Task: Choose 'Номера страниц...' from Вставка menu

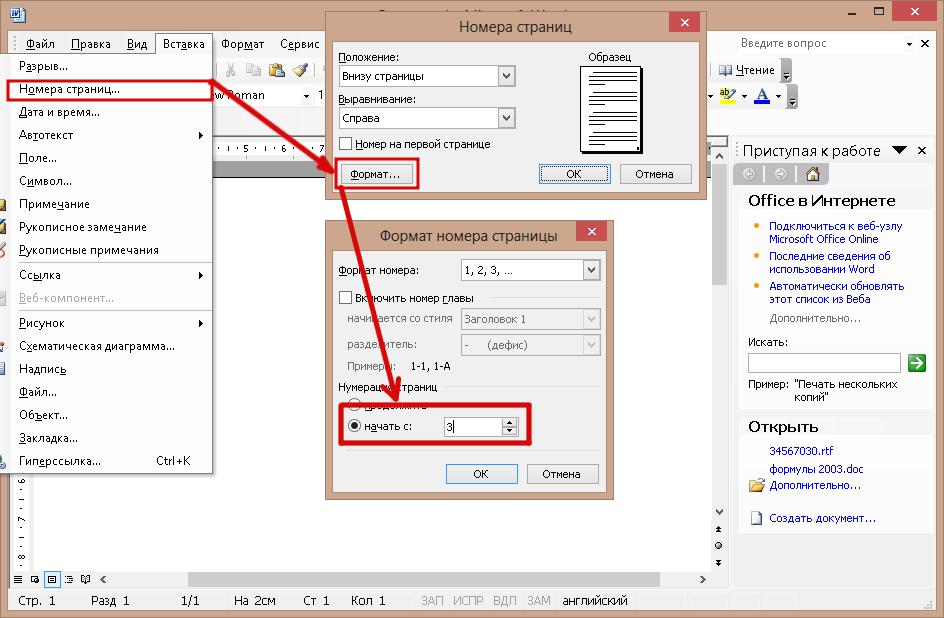Action: pos(109,89)
